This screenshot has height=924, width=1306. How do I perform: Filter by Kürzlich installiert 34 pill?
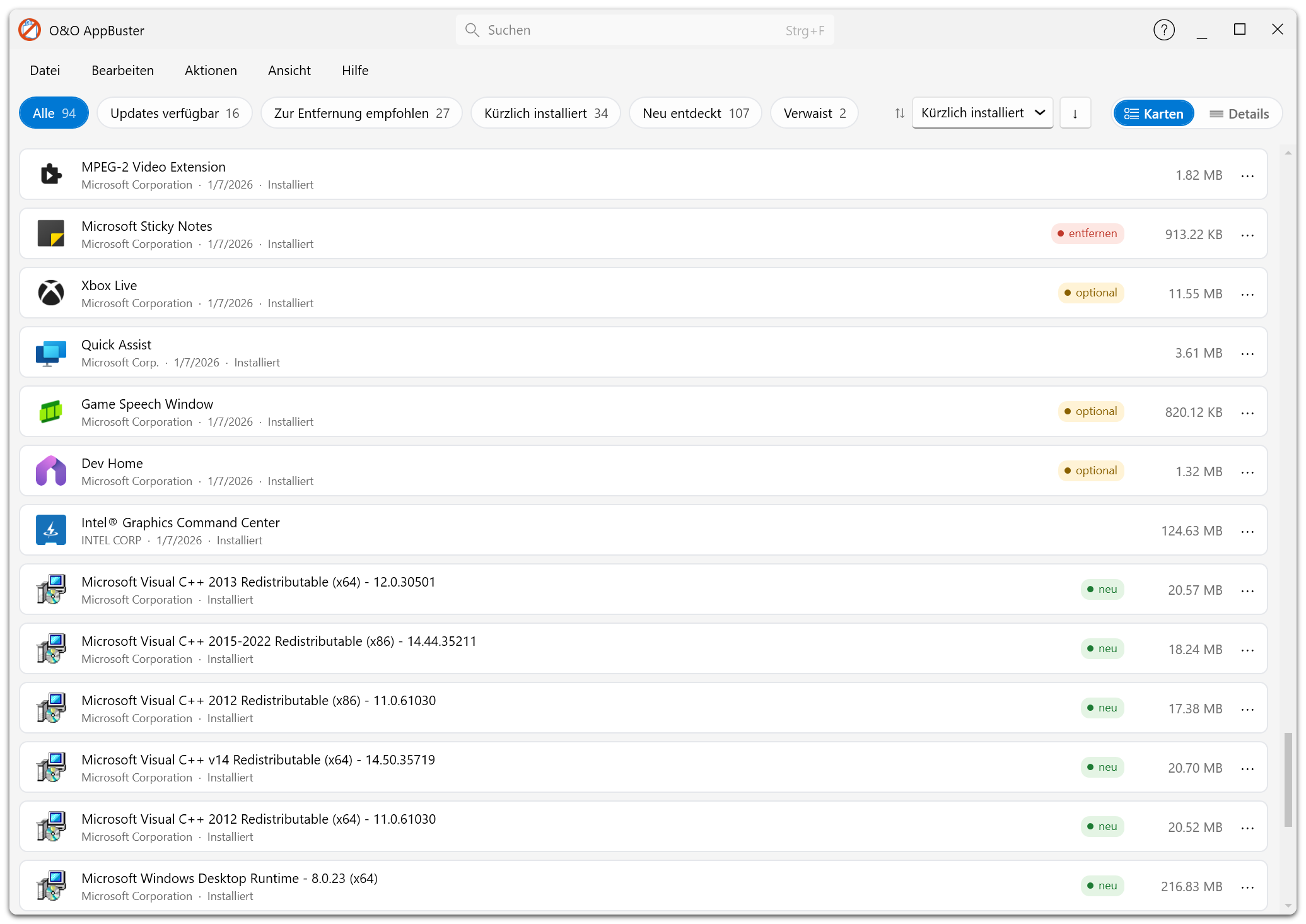(546, 114)
